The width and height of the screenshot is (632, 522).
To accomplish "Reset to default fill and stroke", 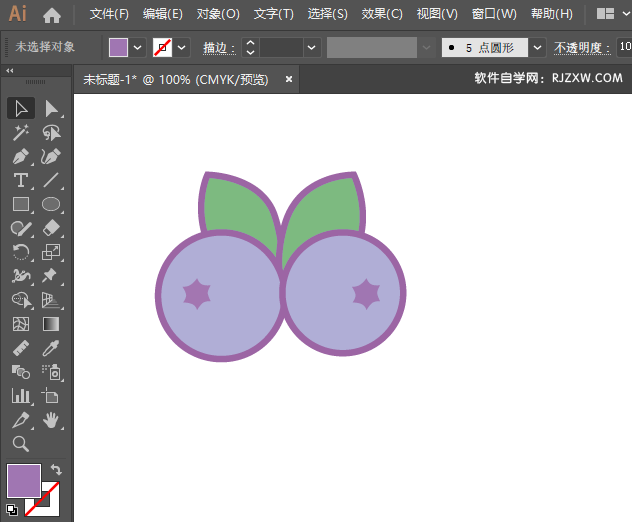I will point(11,508).
